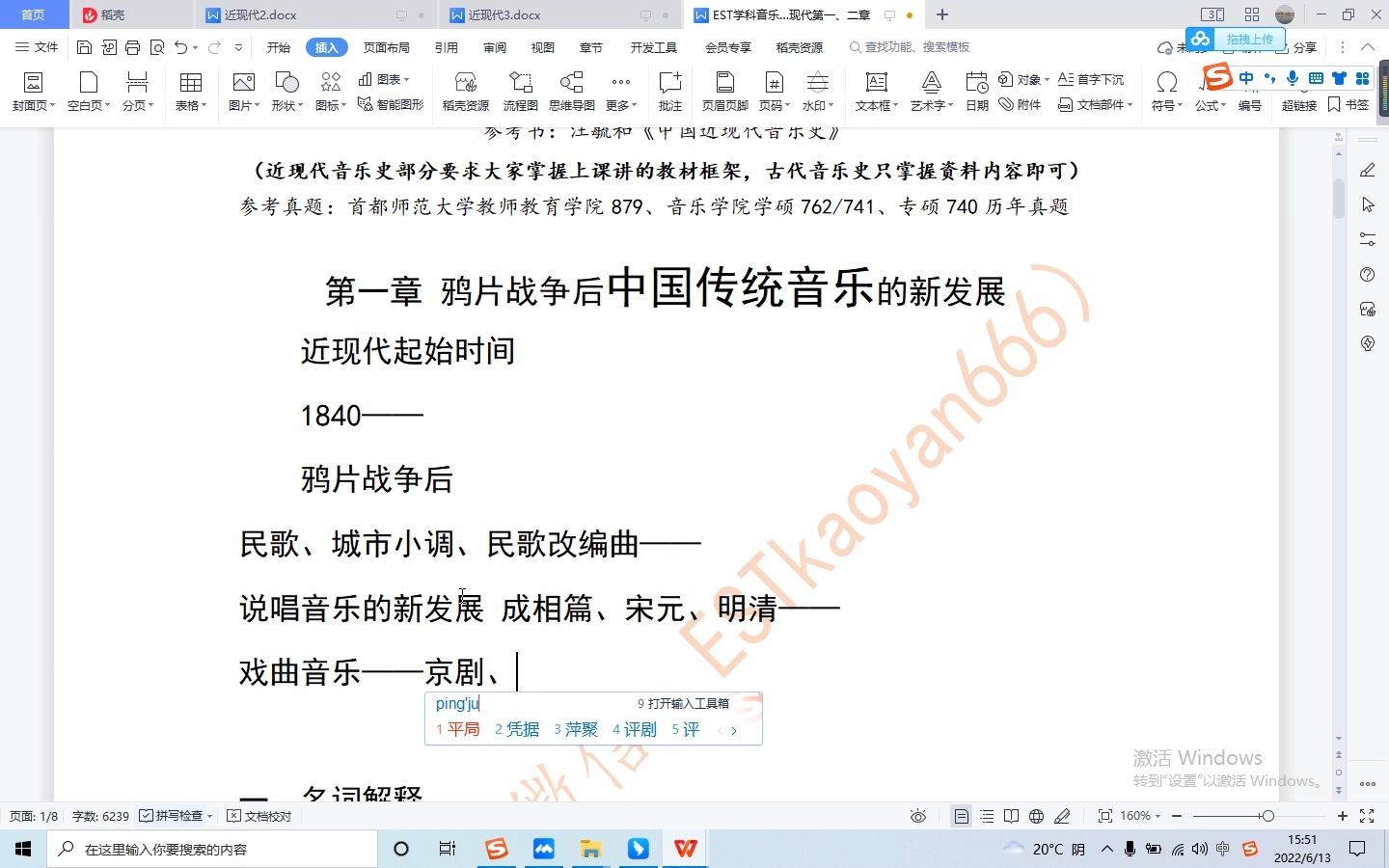Insert 超链接 hyperlink
The height and width of the screenshot is (868, 1389).
click(1299, 105)
